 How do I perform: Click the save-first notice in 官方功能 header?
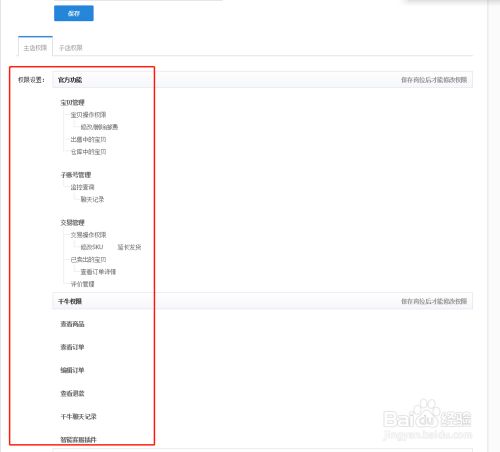click(434, 80)
